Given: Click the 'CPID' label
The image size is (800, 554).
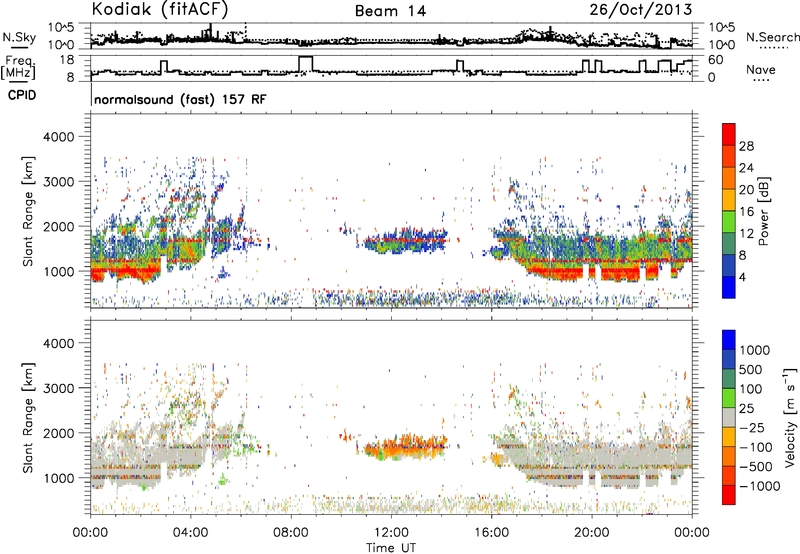Looking at the screenshot, I should (x=22, y=95).
